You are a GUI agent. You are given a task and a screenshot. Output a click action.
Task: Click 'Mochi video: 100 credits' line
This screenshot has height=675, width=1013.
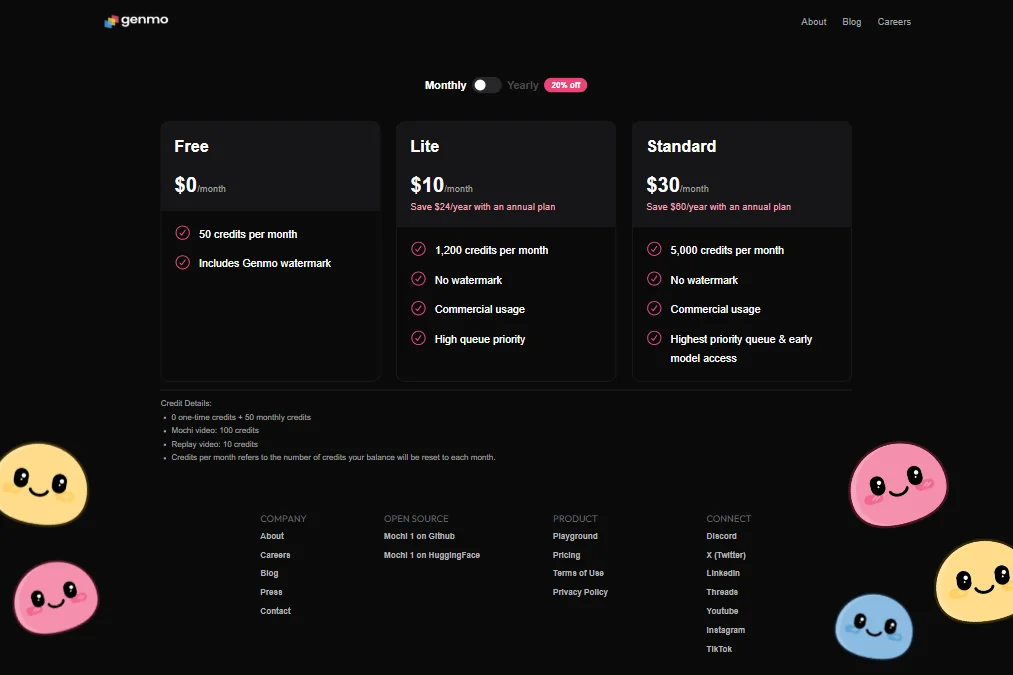(x=215, y=430)
